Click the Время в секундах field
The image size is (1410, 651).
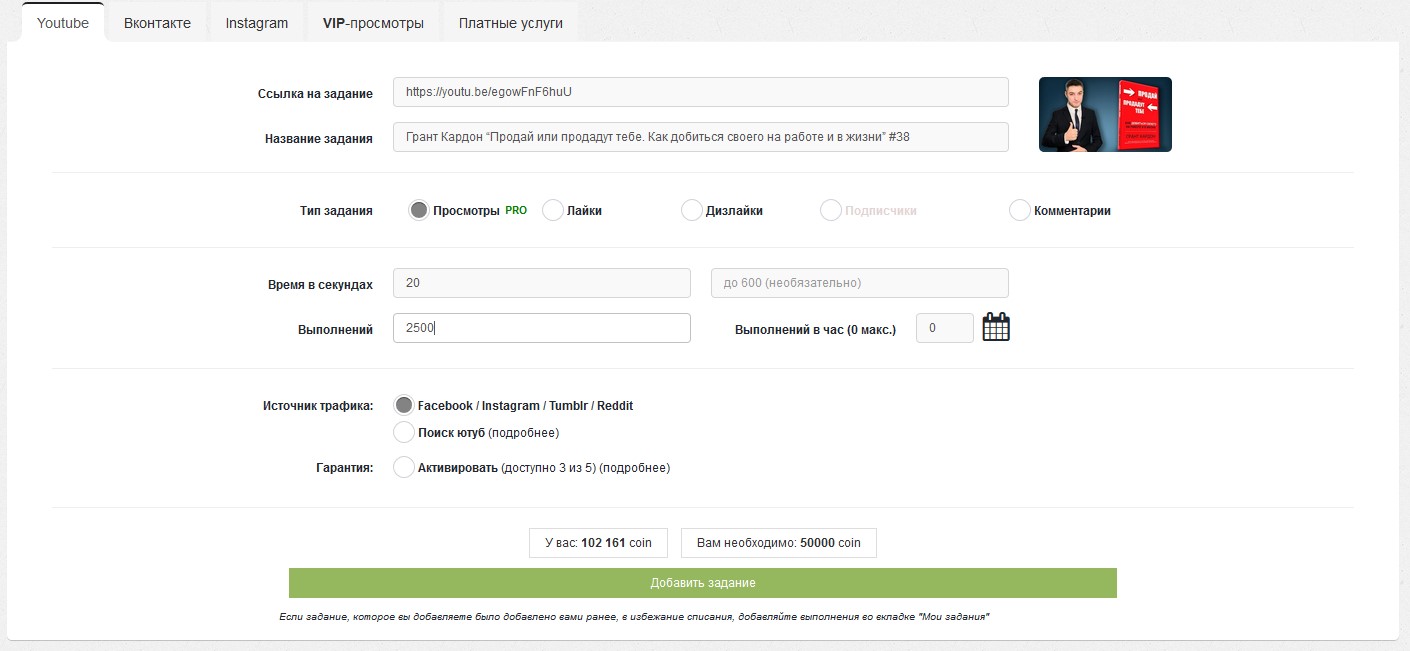[x=541, y=283]
